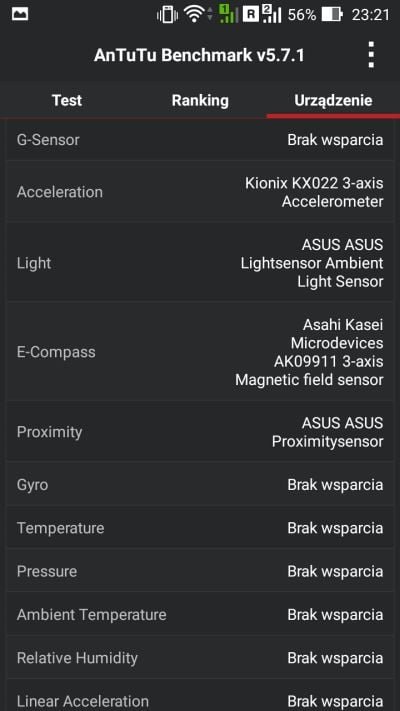Tap the picture notification icon in status bar
This screenshot has width=400, height=711.
20,15
